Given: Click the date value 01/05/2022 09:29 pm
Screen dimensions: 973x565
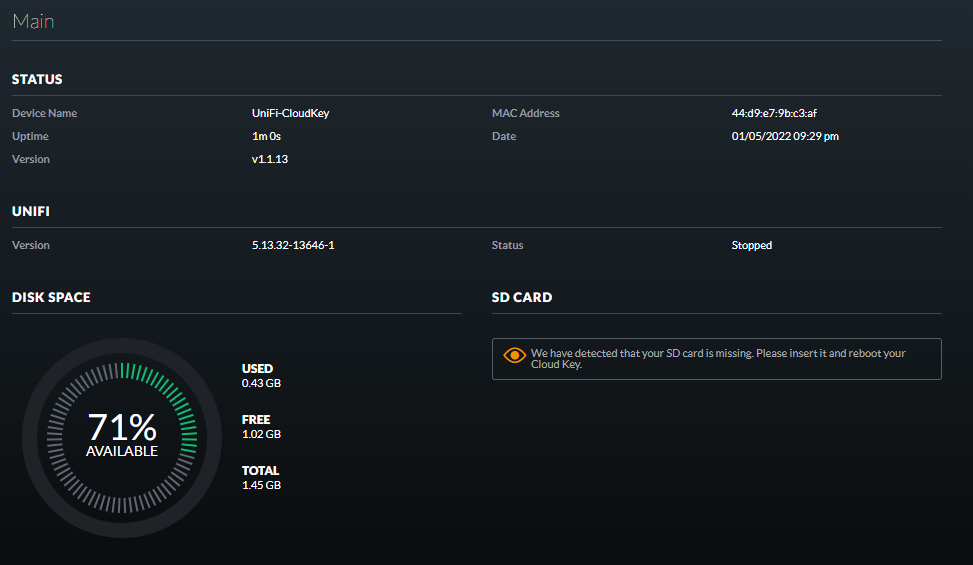Looking at the screenshot, I should (785, 136).
